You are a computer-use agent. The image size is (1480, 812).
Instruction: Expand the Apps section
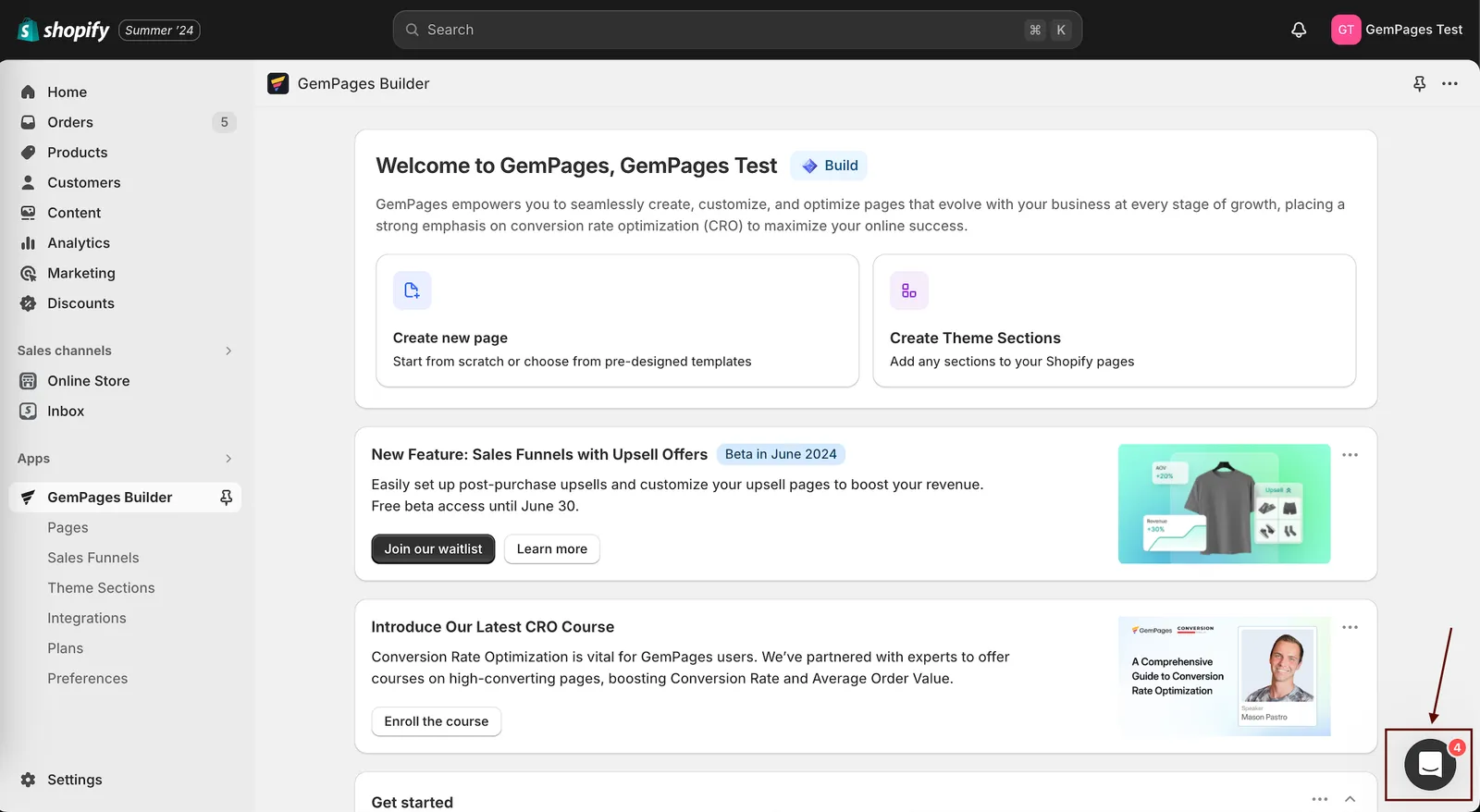click(228, 459)
